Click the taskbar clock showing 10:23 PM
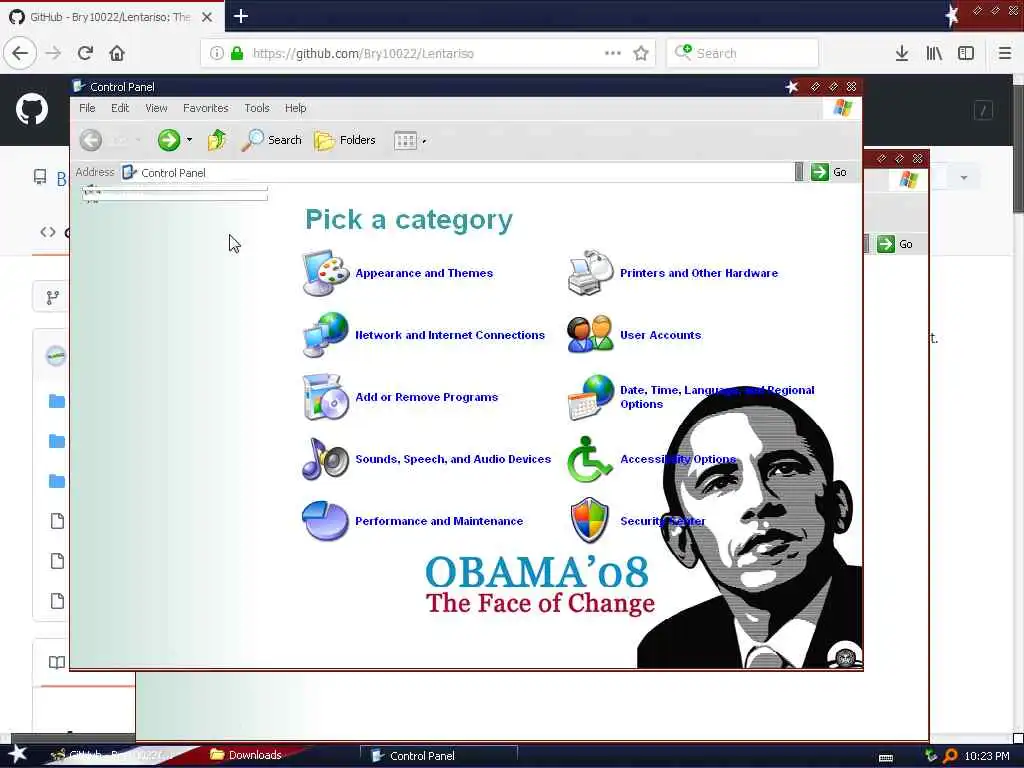Screen dimensions: 1024x768 987,756
